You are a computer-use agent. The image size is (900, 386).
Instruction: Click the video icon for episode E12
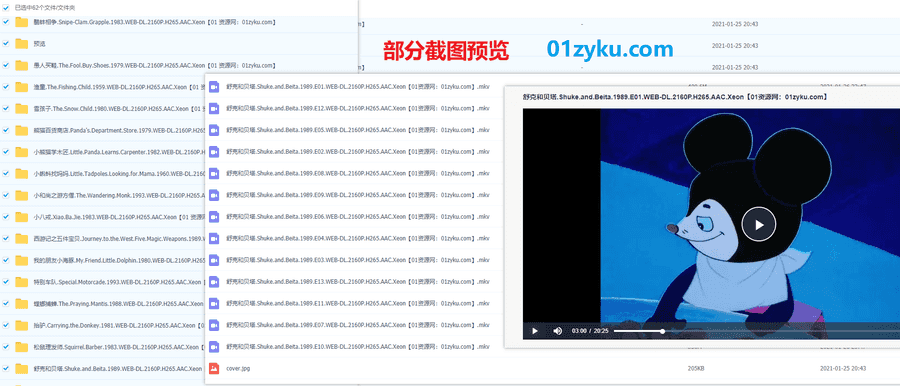click(214, 108)
